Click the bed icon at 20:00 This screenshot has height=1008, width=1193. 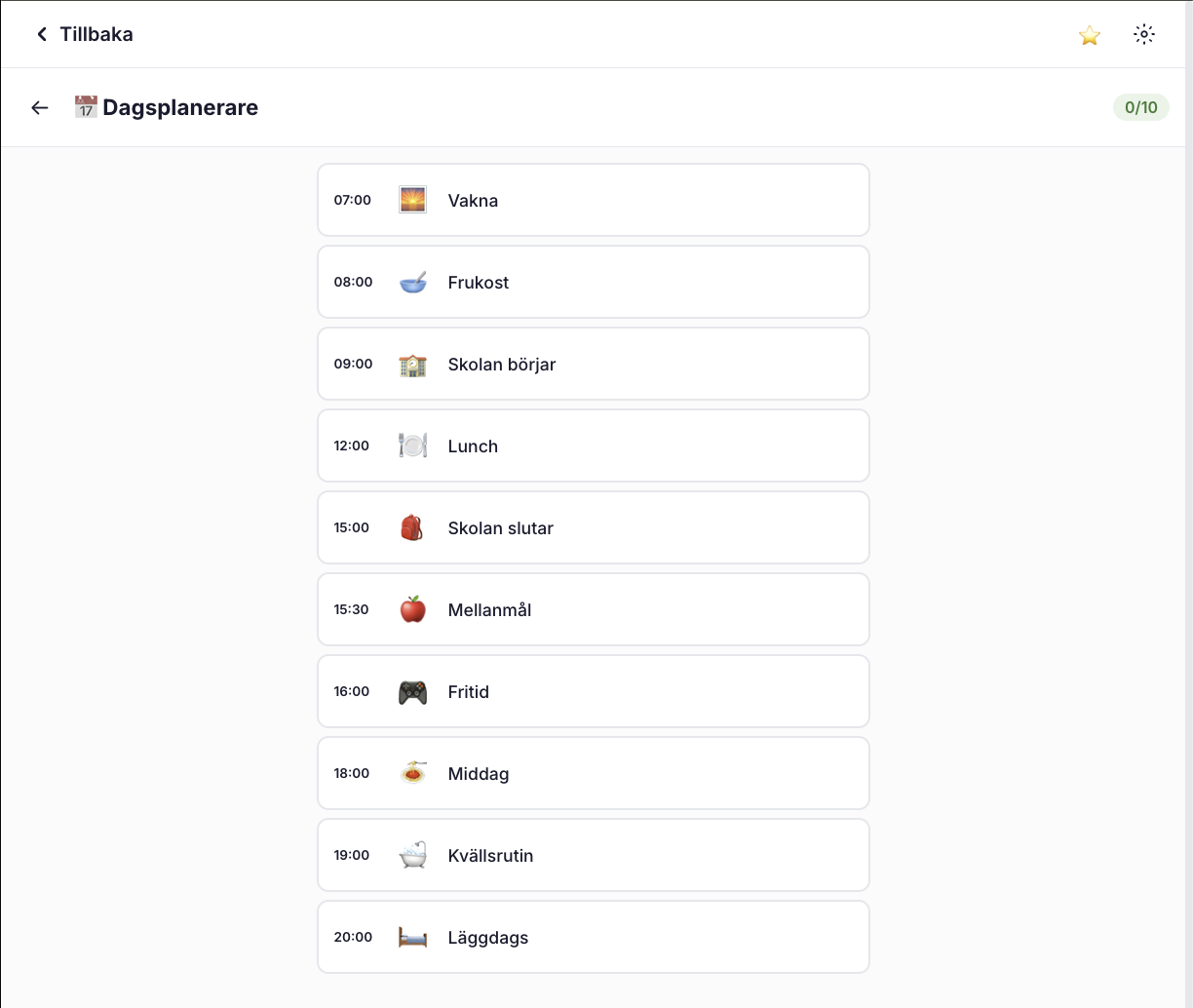click(412, 938)
